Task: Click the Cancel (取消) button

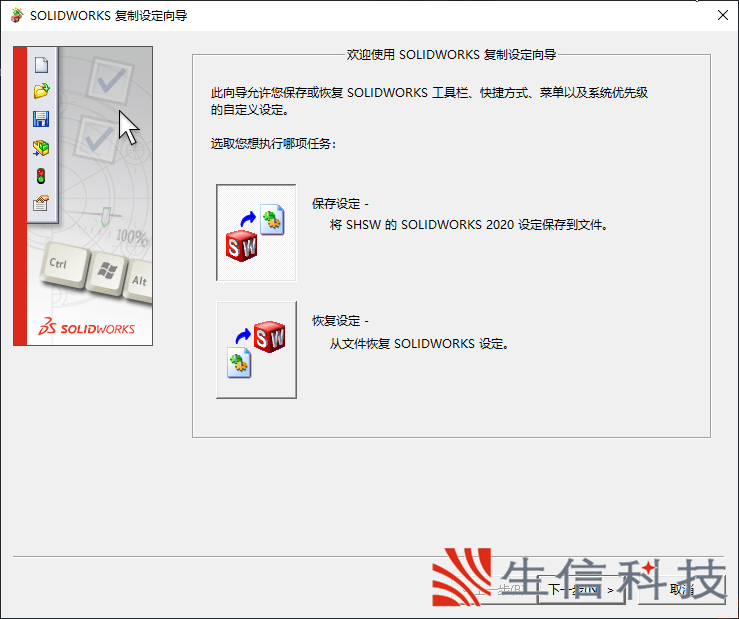Action: click(x=682, y=589)
